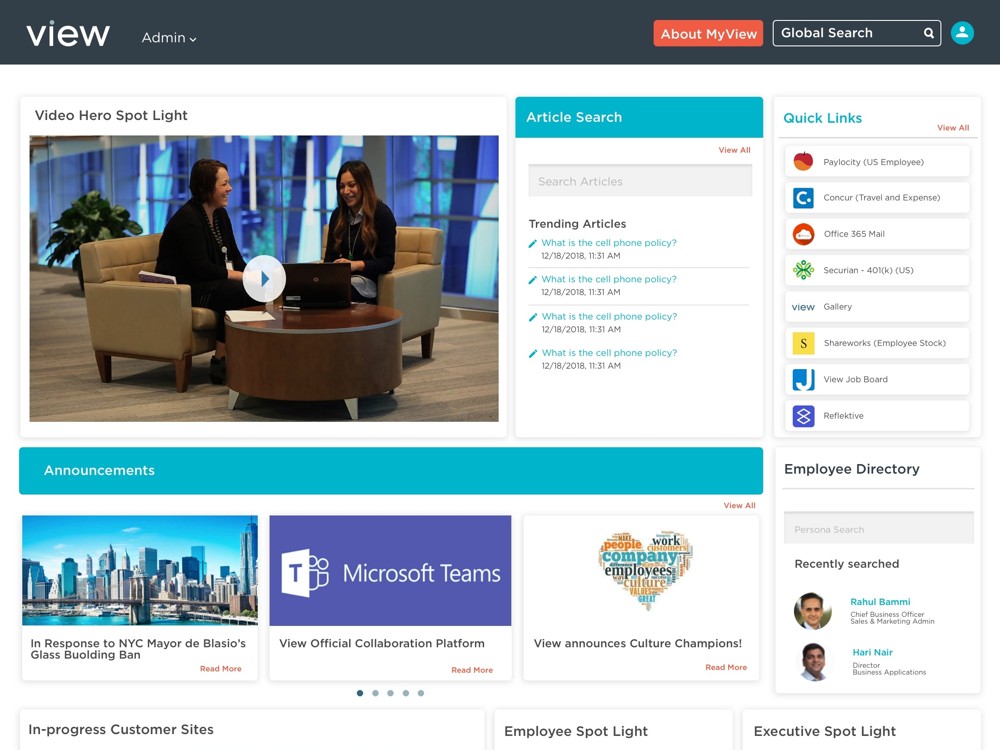Open Office 365 Mail quick link
Screen dimensions: 1000x750
tap(878, 234)
